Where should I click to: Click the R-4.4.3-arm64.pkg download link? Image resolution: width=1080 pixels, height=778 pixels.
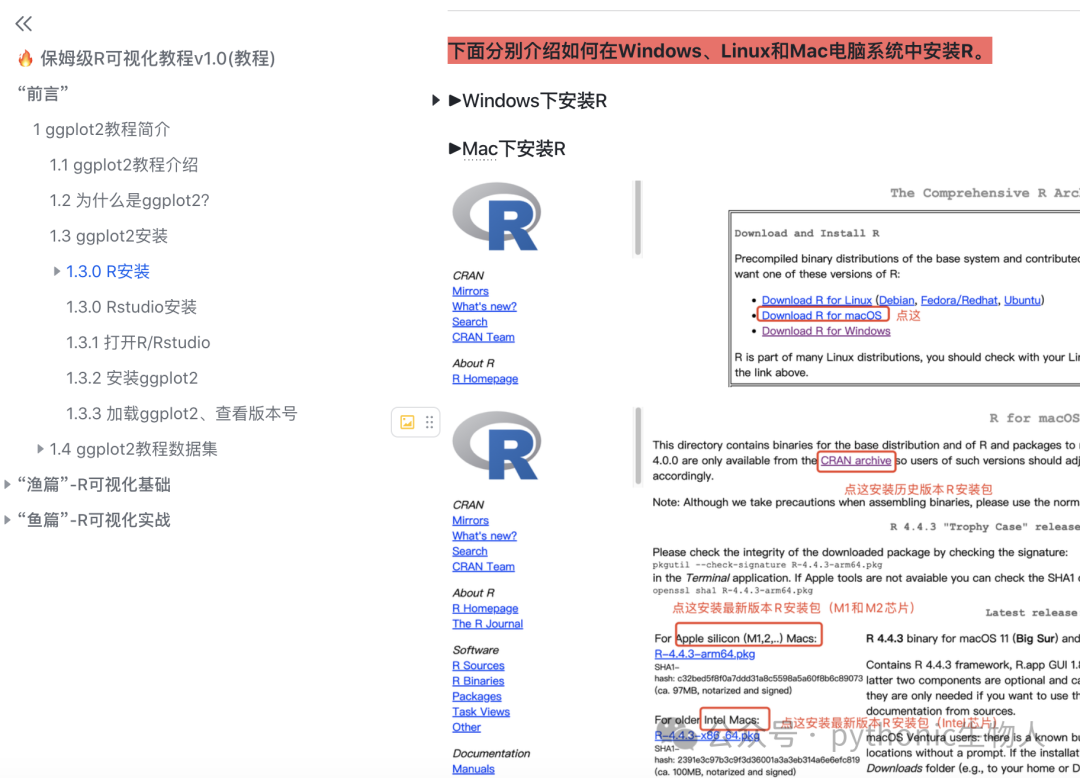705,654
